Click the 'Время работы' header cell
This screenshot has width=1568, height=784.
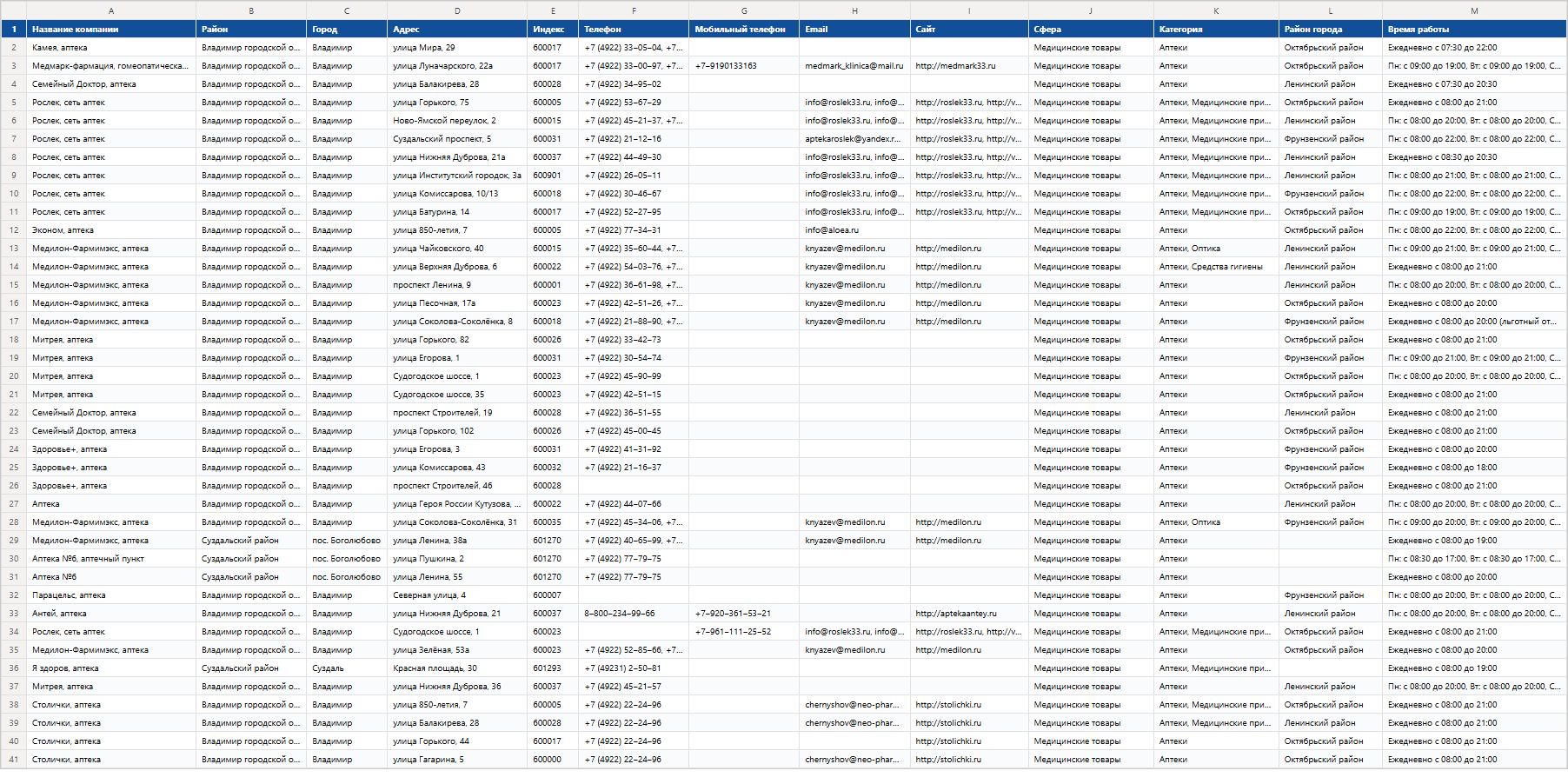pyautogui.click(x=1474, y=29)
